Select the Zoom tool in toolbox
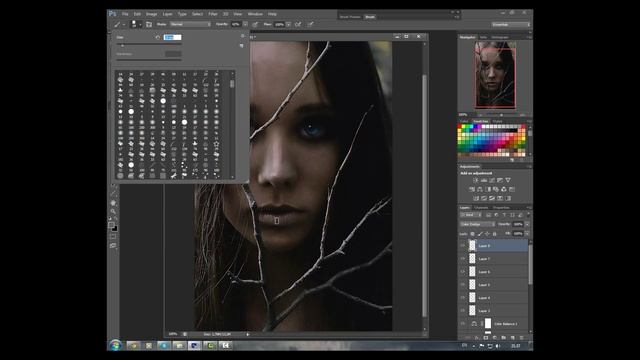Image resolution: width=640 pixels, height=360 pixels. [113, 211]
